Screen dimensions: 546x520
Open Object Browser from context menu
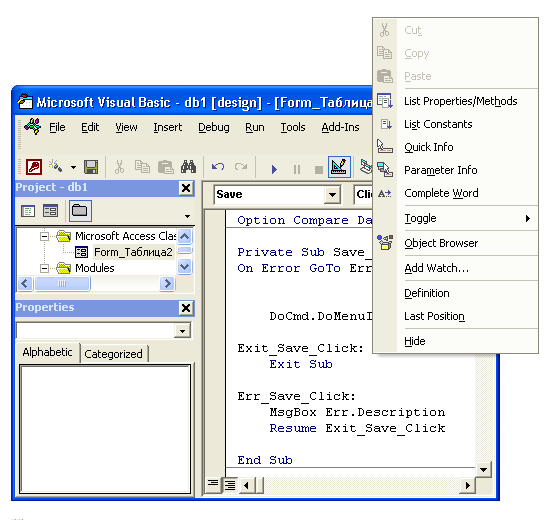pos(455,243)
